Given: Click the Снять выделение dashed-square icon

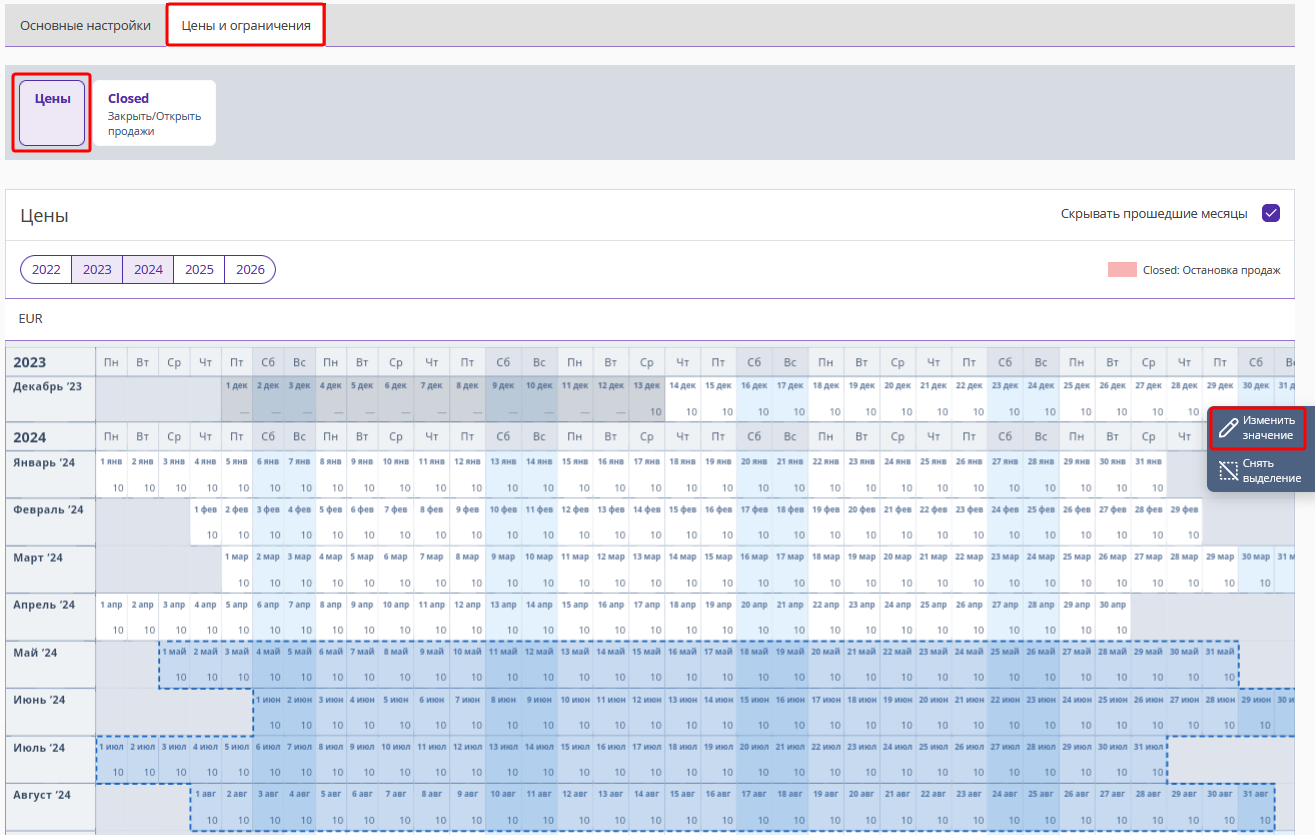Looking at the screenshot, I should [1229, 471].
